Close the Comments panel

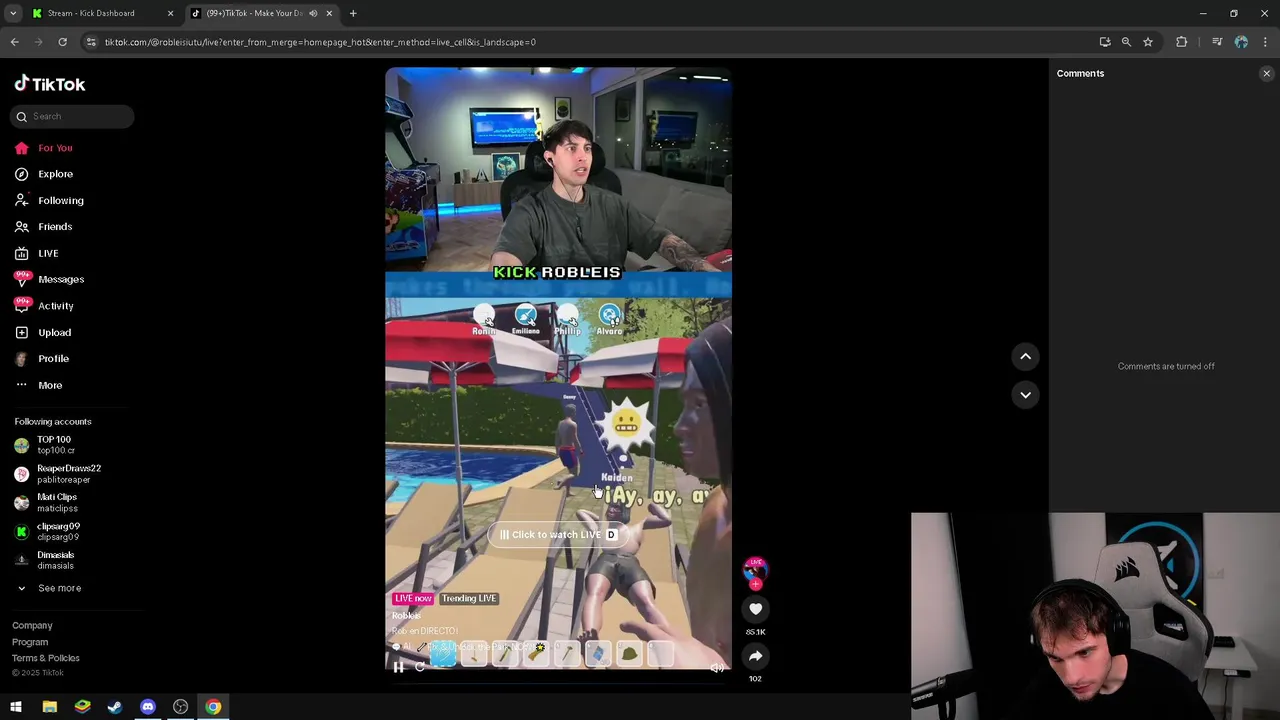(x=1266, y=73)
